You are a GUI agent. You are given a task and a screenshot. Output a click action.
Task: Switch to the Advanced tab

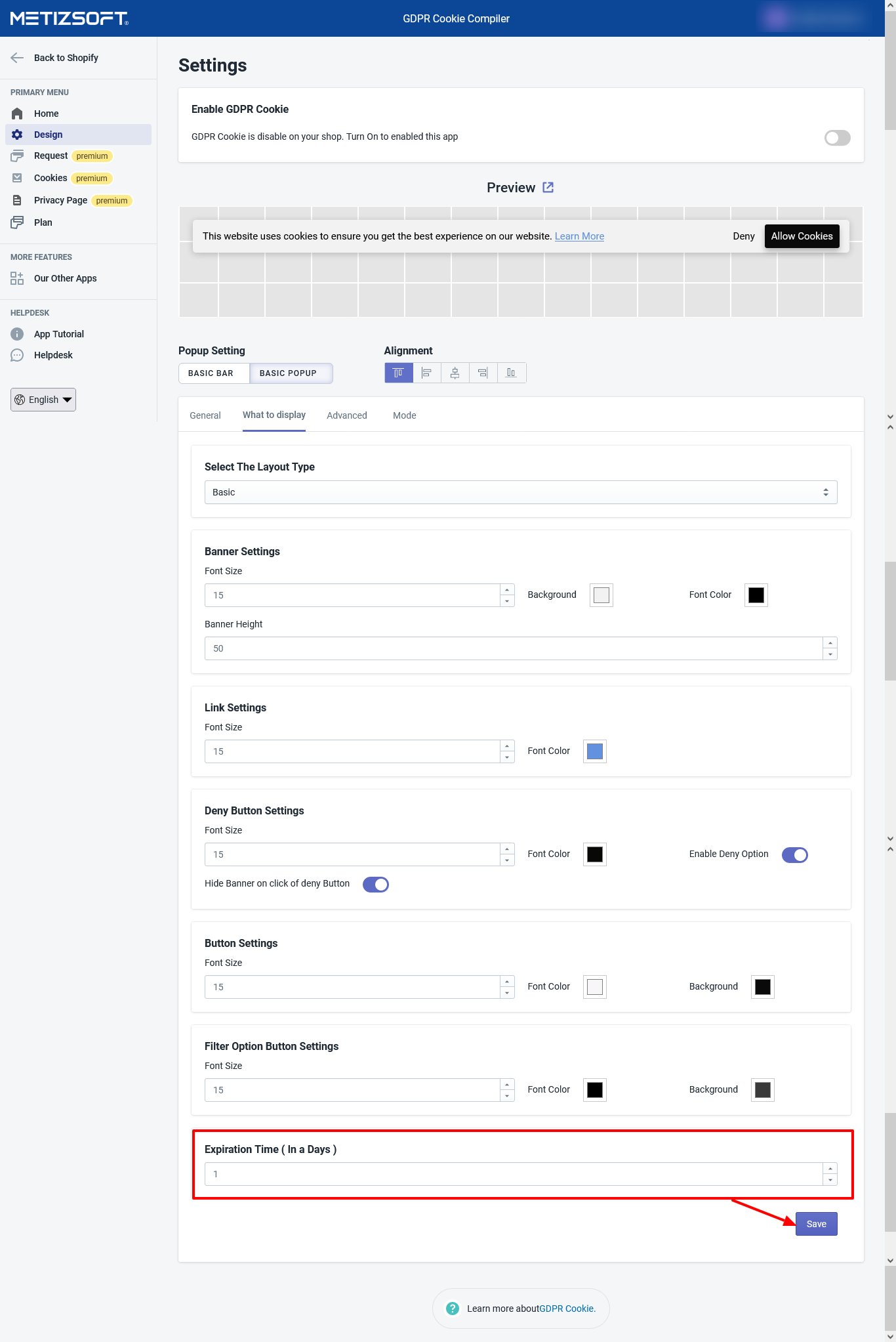click(x=346, y=415)
